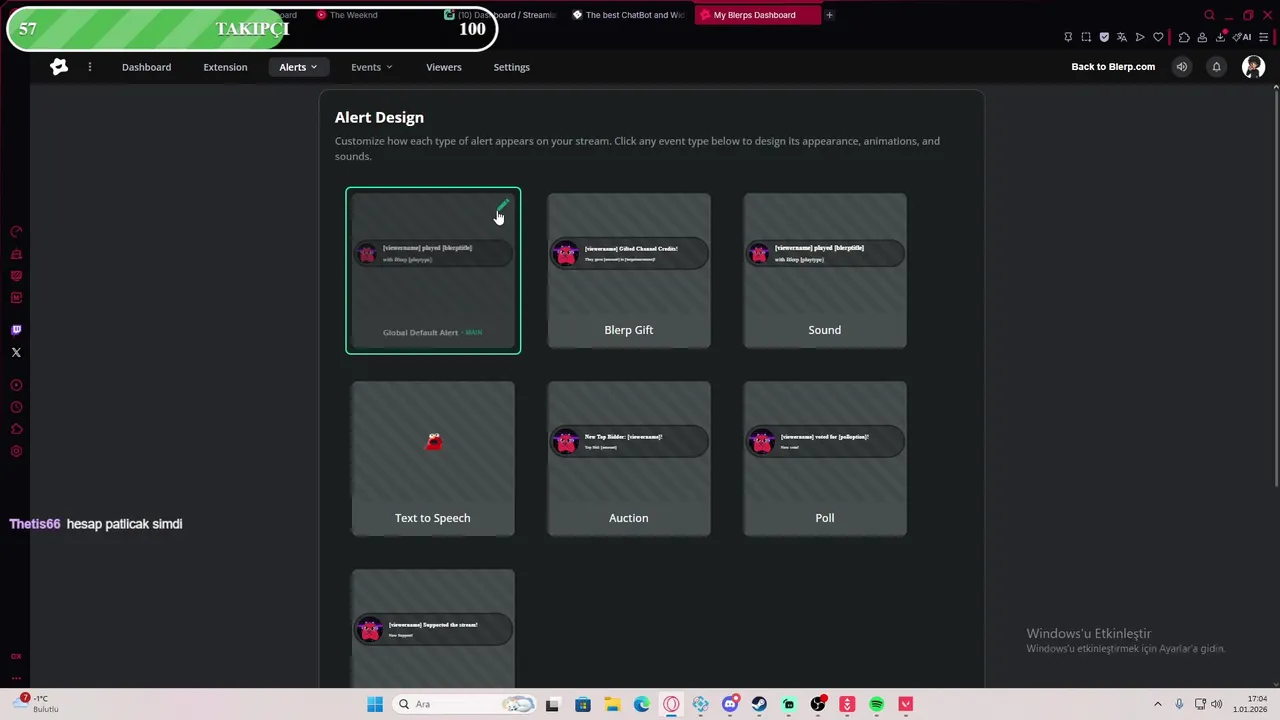Viewport: 1280px width, 720px height.
Task: Show hidden system tray icons chevron
Action: pyautogui.click(x=1158, y=704)
